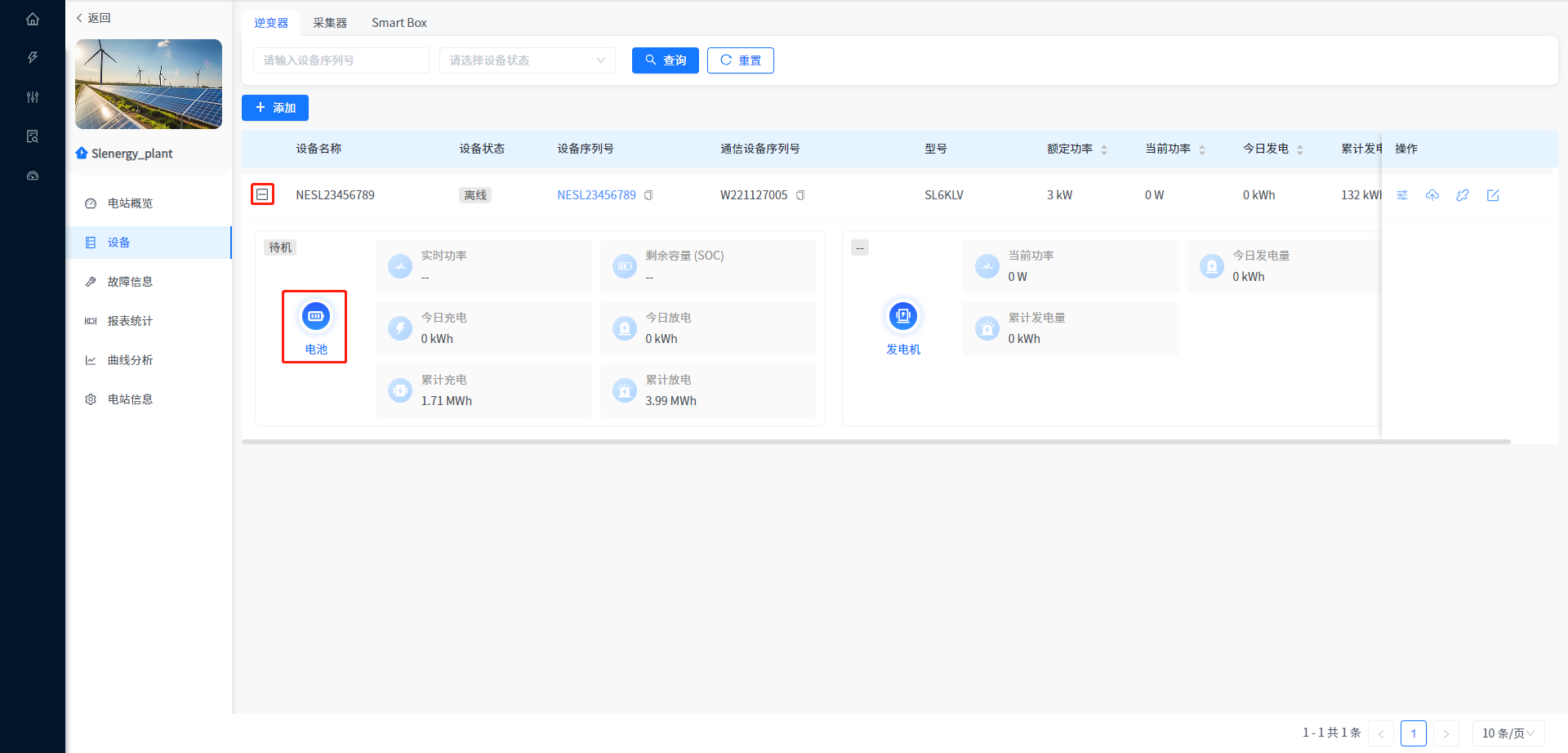The height and width of the screenshot is (753, 1568).
Task: Collapse the NESL23456789 device row
Action: pyautogui.click(x=262, y=194)
